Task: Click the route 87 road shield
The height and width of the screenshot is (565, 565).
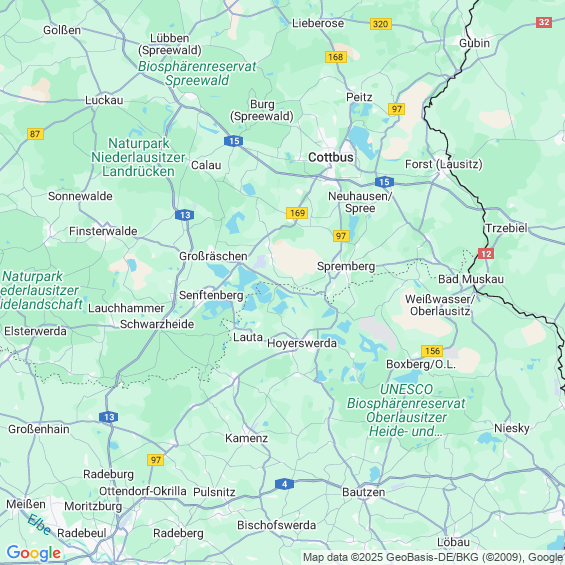Action: point(35,134)
